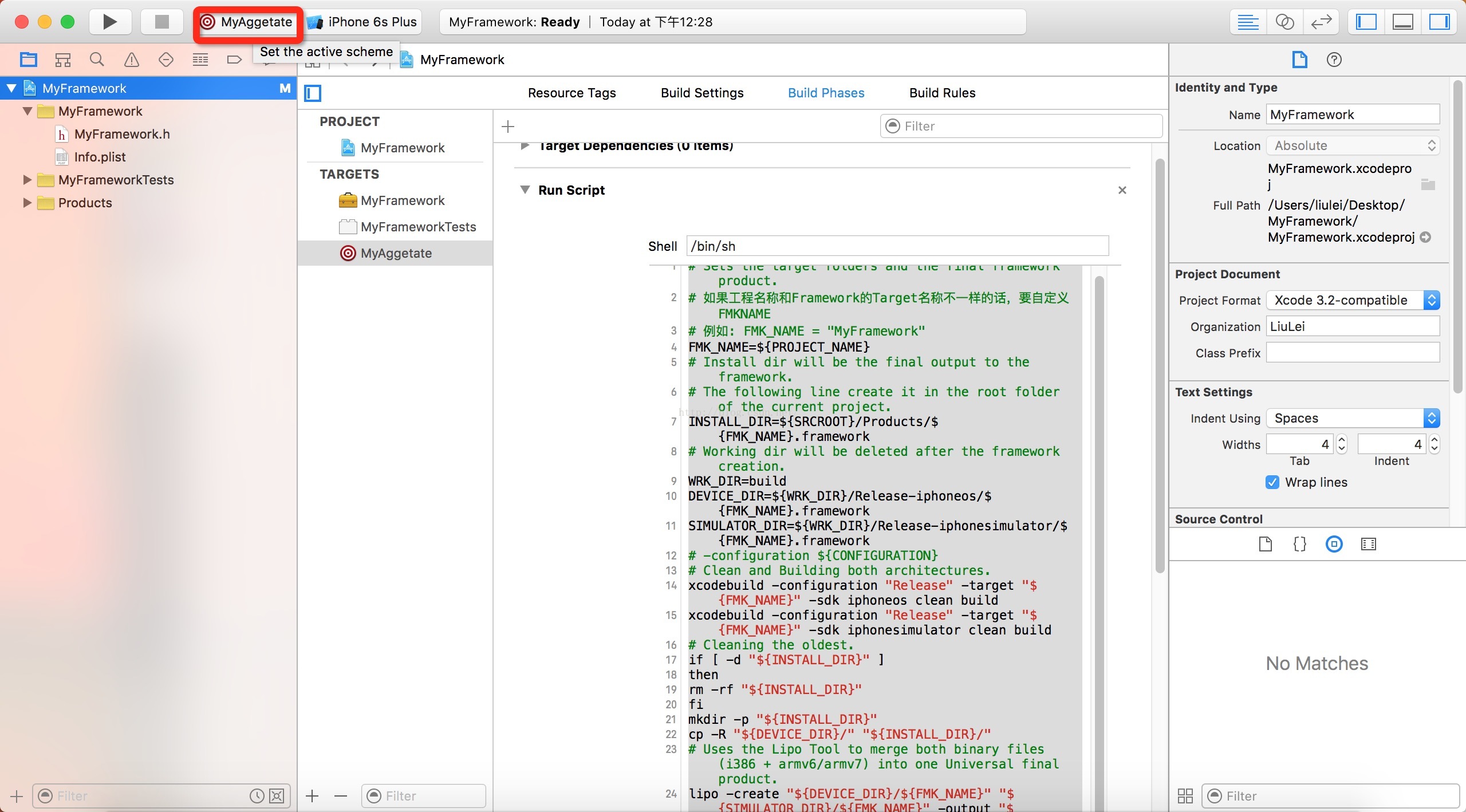Select the MyAggetate target
The height and width of the screenshot is (812, 1466).
(395, 253)
